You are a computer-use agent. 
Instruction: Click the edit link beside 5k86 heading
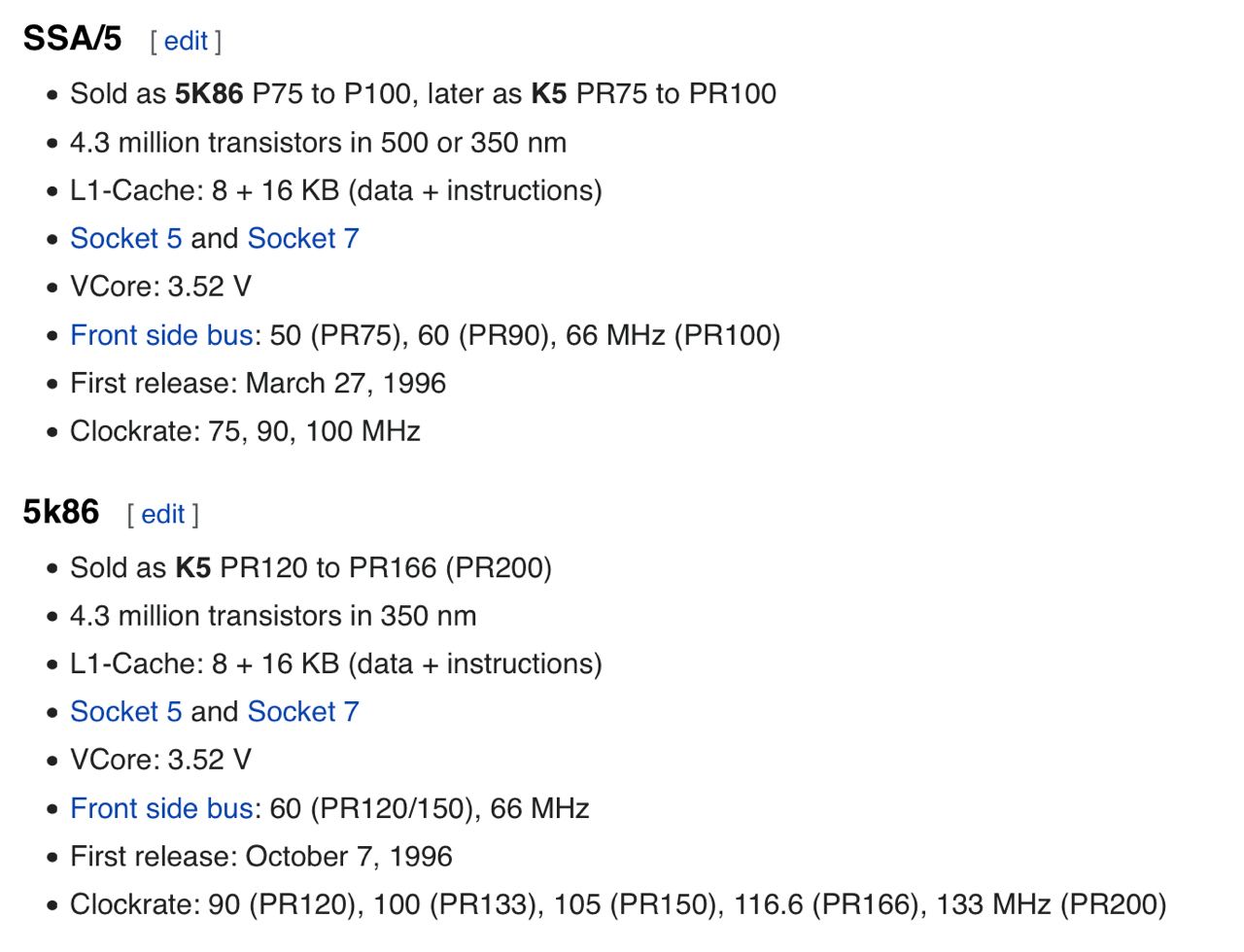pos(162,514)
